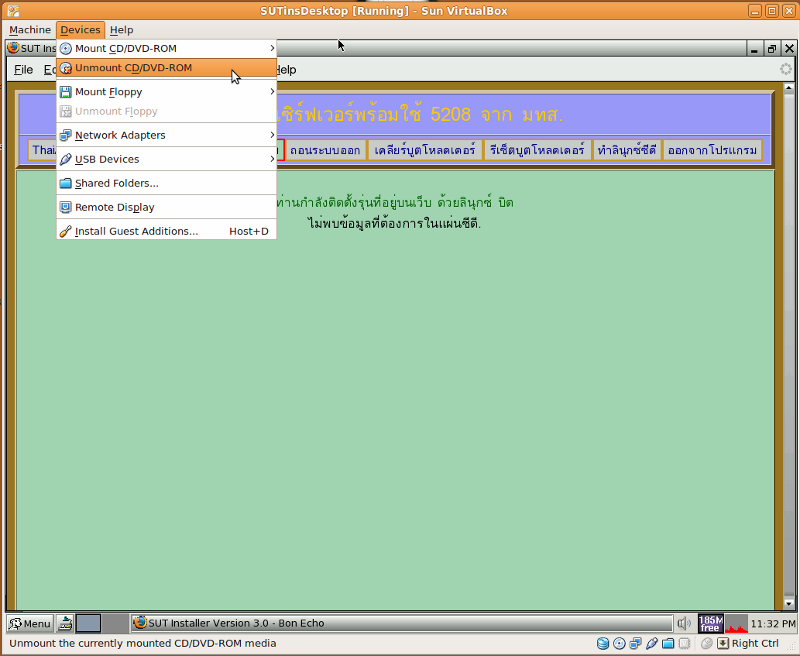The image size is (800, 656).
Task: Click the green Thai status message line
Action: coord(394,203)
